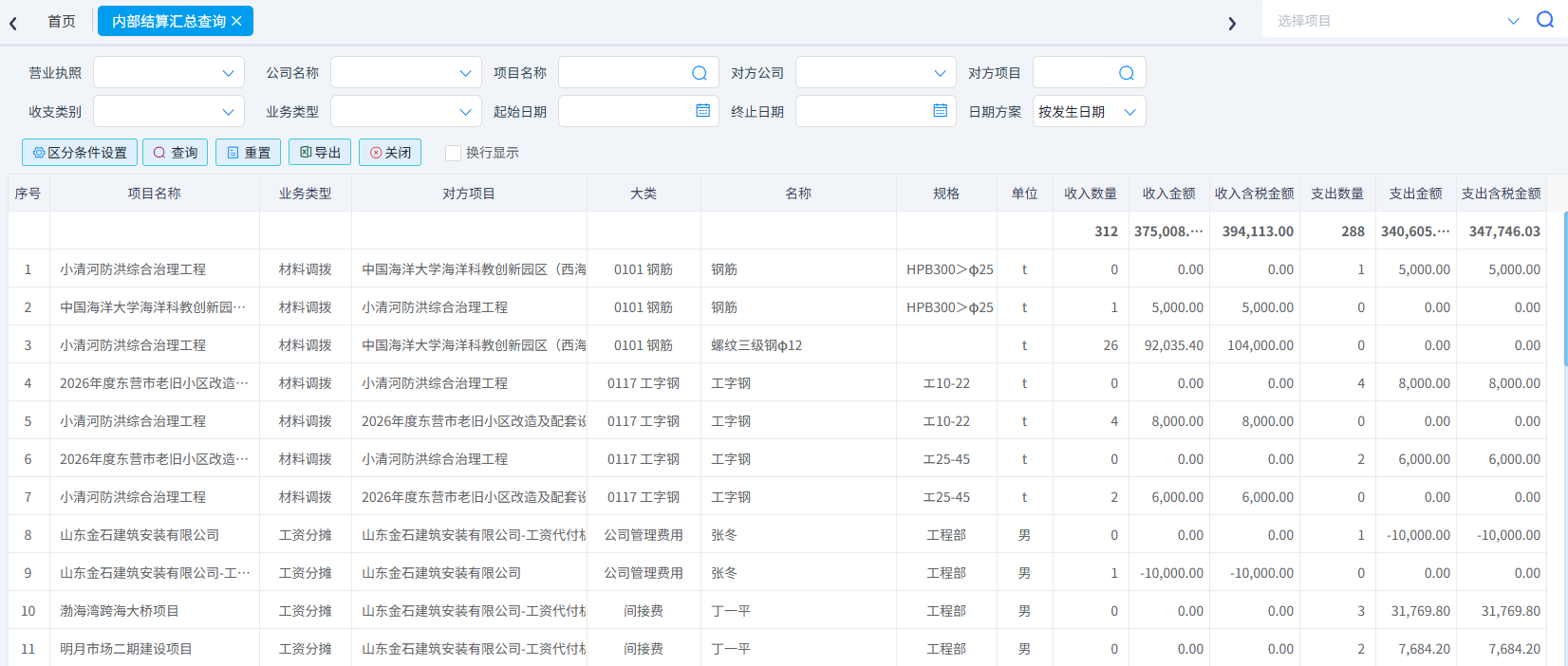Click total 支出含税金额 347,746.03
This screenshot has width=1568, height=666.
1504,231
